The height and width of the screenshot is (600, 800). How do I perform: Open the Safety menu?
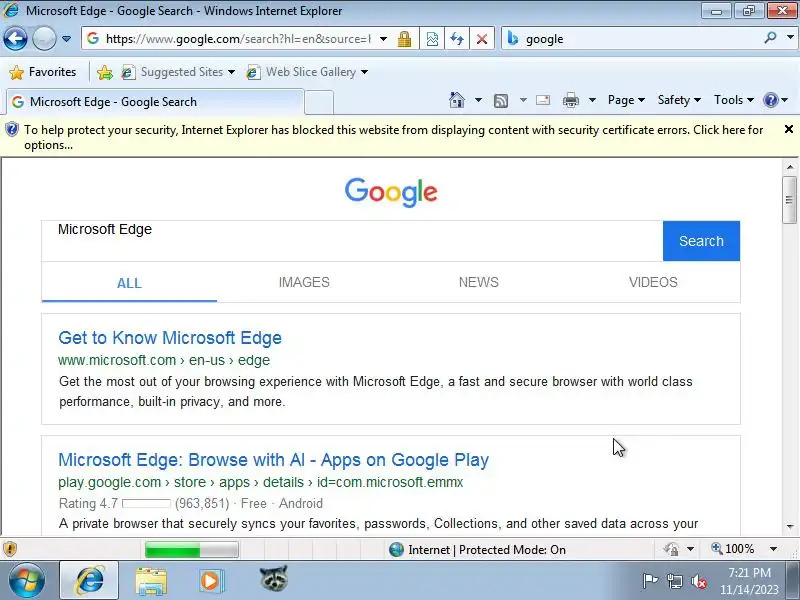679,100
